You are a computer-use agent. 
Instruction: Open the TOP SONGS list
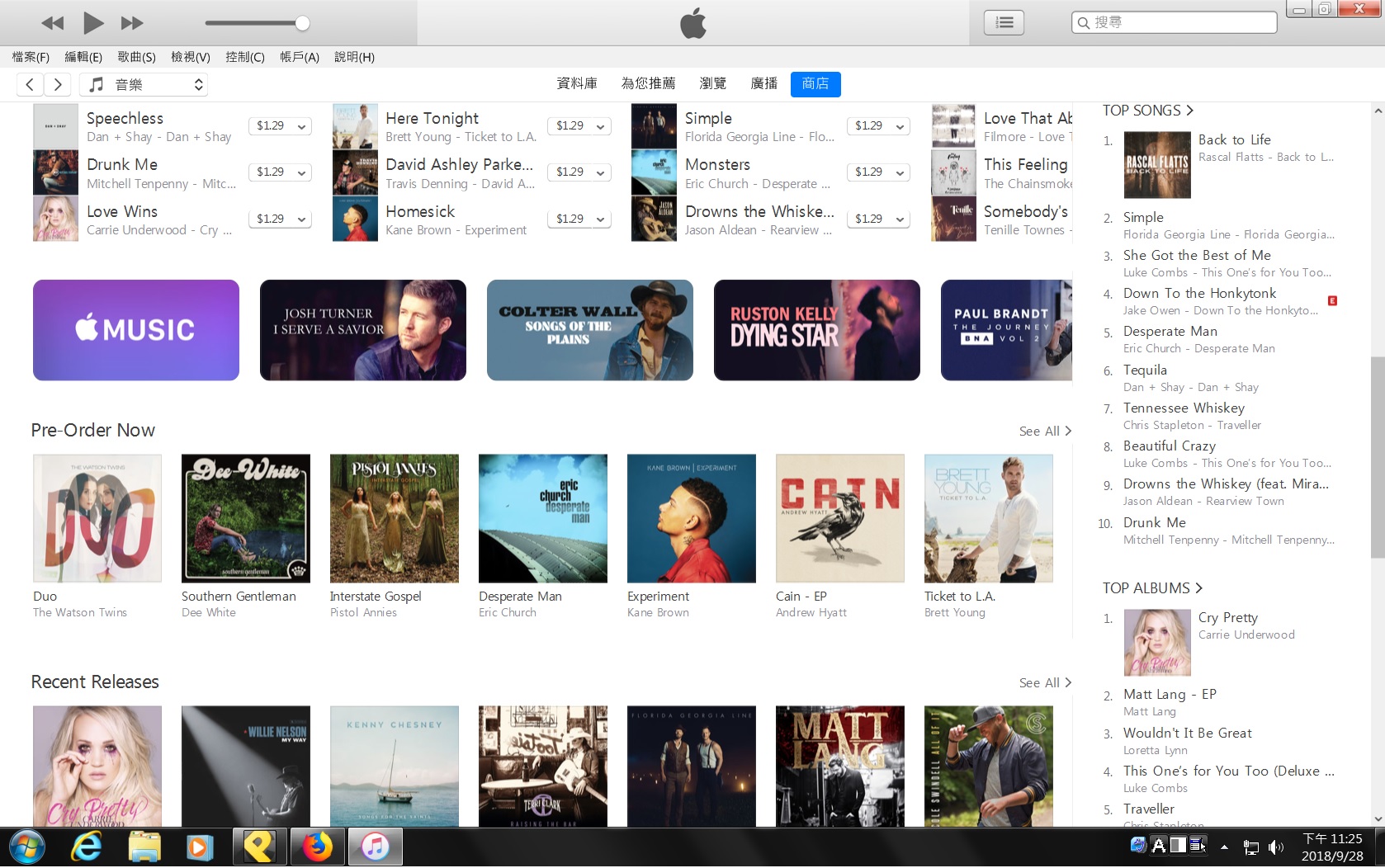[1148, 111]
